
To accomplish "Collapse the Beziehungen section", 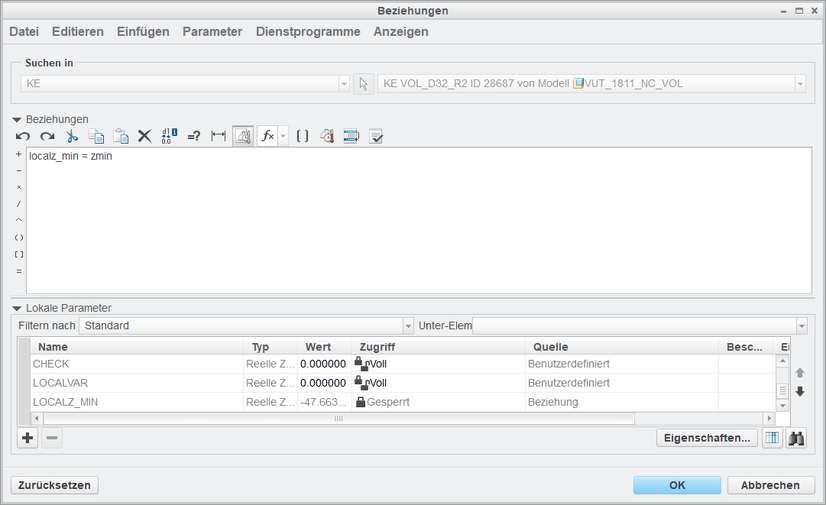I will point(17,120).
